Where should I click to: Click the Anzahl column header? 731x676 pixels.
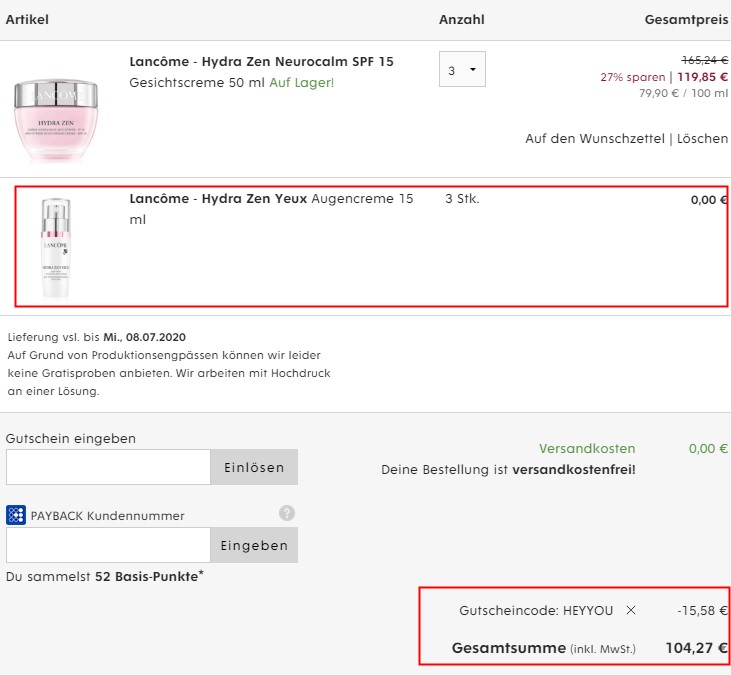coord(462,20)
